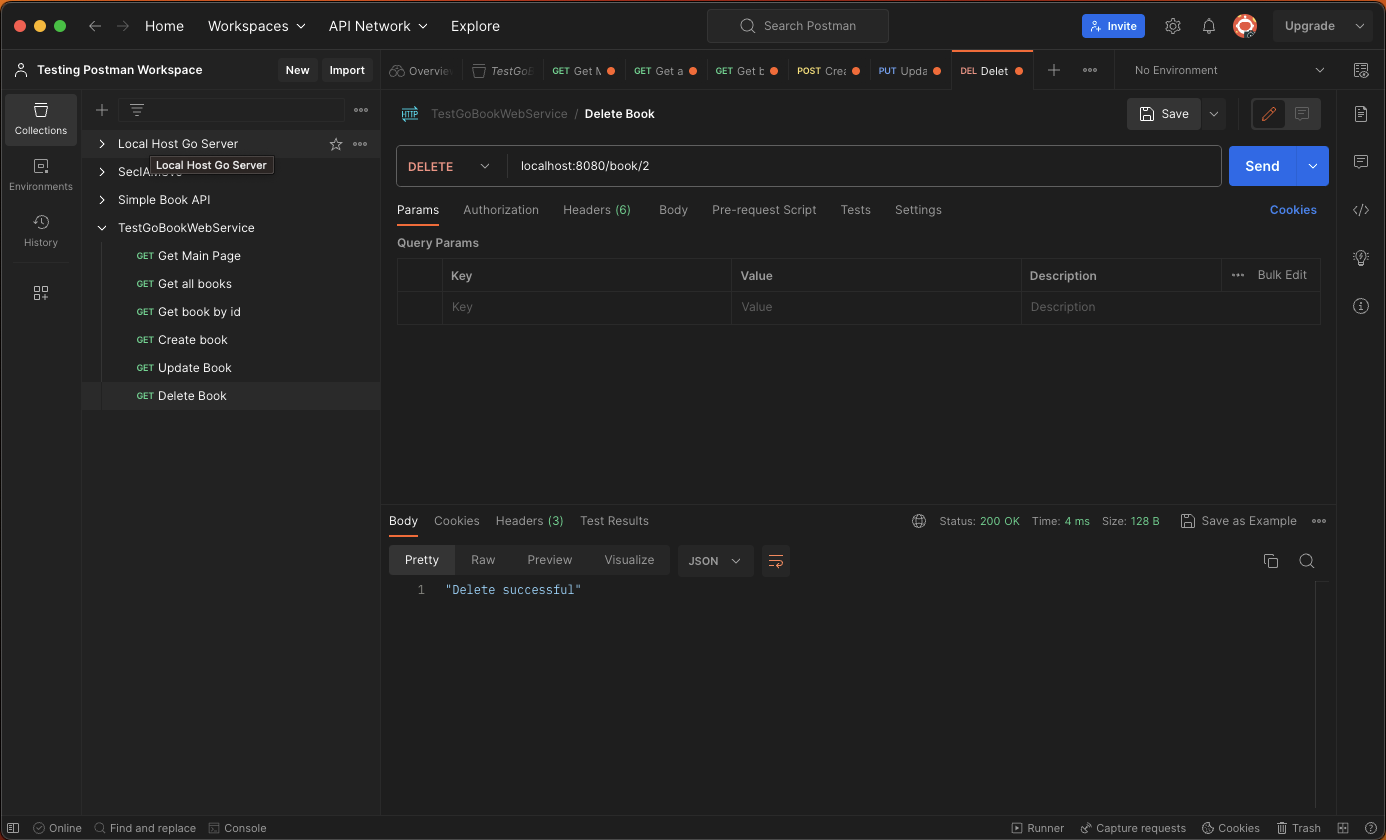Viewport: 1386px width, 840px height.
Task: Click the navigate forward arrow
Action: pos(123,26)
